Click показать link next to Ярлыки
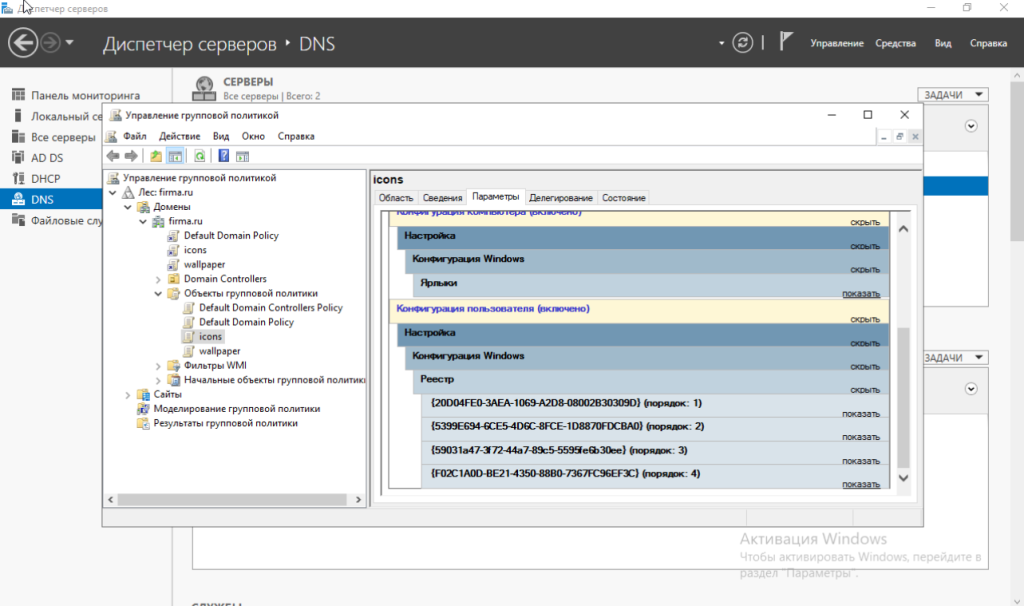The height and width of the screenshot is (606, 1024). (x=860, y=294)
